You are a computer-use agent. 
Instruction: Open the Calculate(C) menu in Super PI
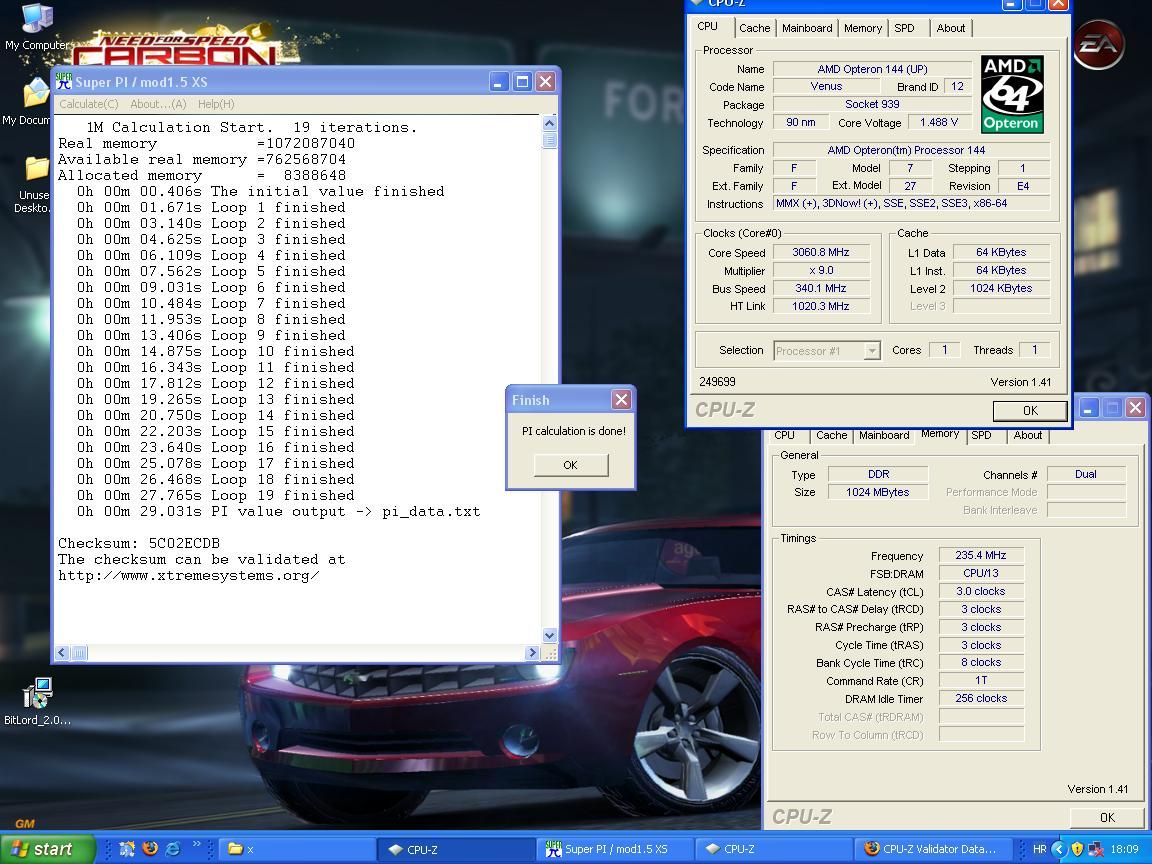coord(88,104)
